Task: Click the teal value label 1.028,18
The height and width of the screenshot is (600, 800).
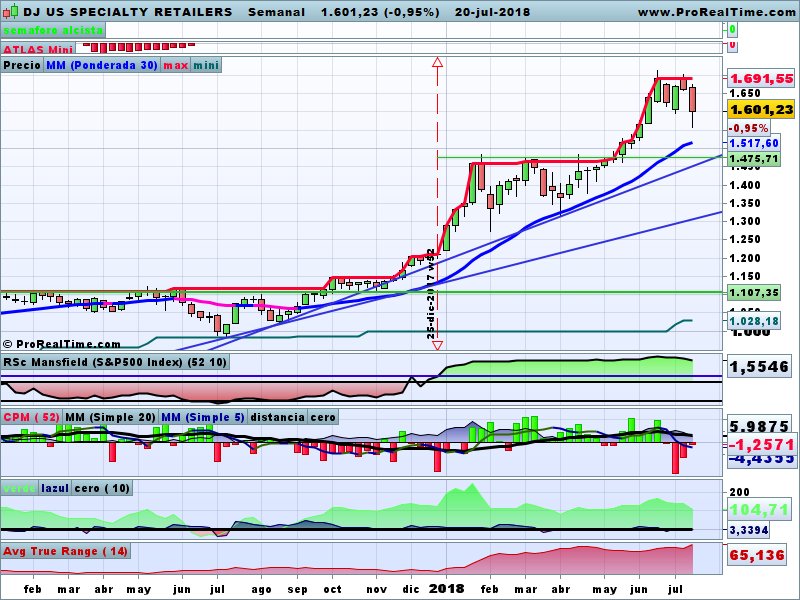Action: (x=754, y=321)
